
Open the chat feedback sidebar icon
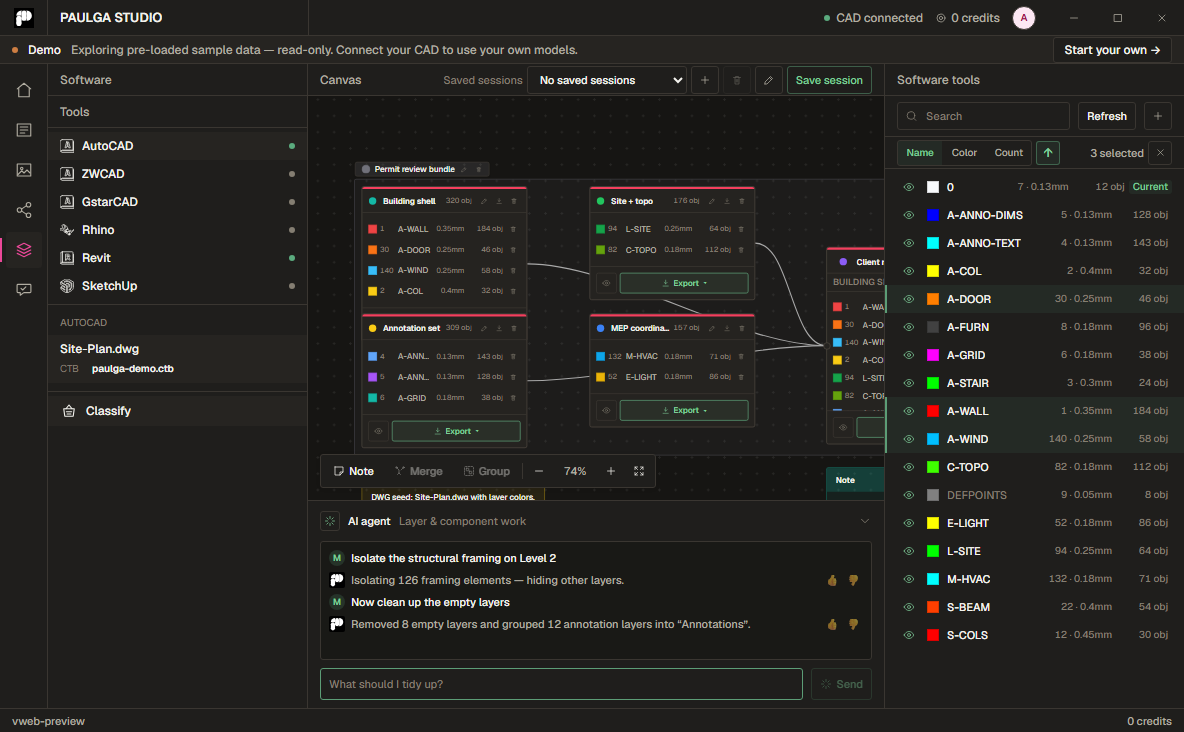click(x=24, y=289)
